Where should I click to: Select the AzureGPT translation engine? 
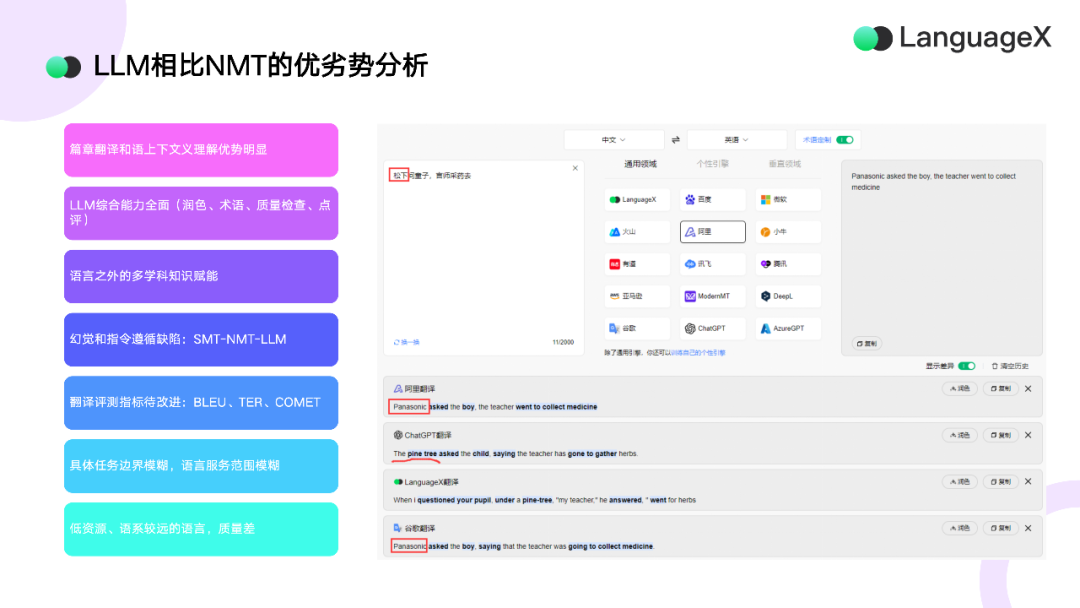pyautogui.click(x=787, y=328)
